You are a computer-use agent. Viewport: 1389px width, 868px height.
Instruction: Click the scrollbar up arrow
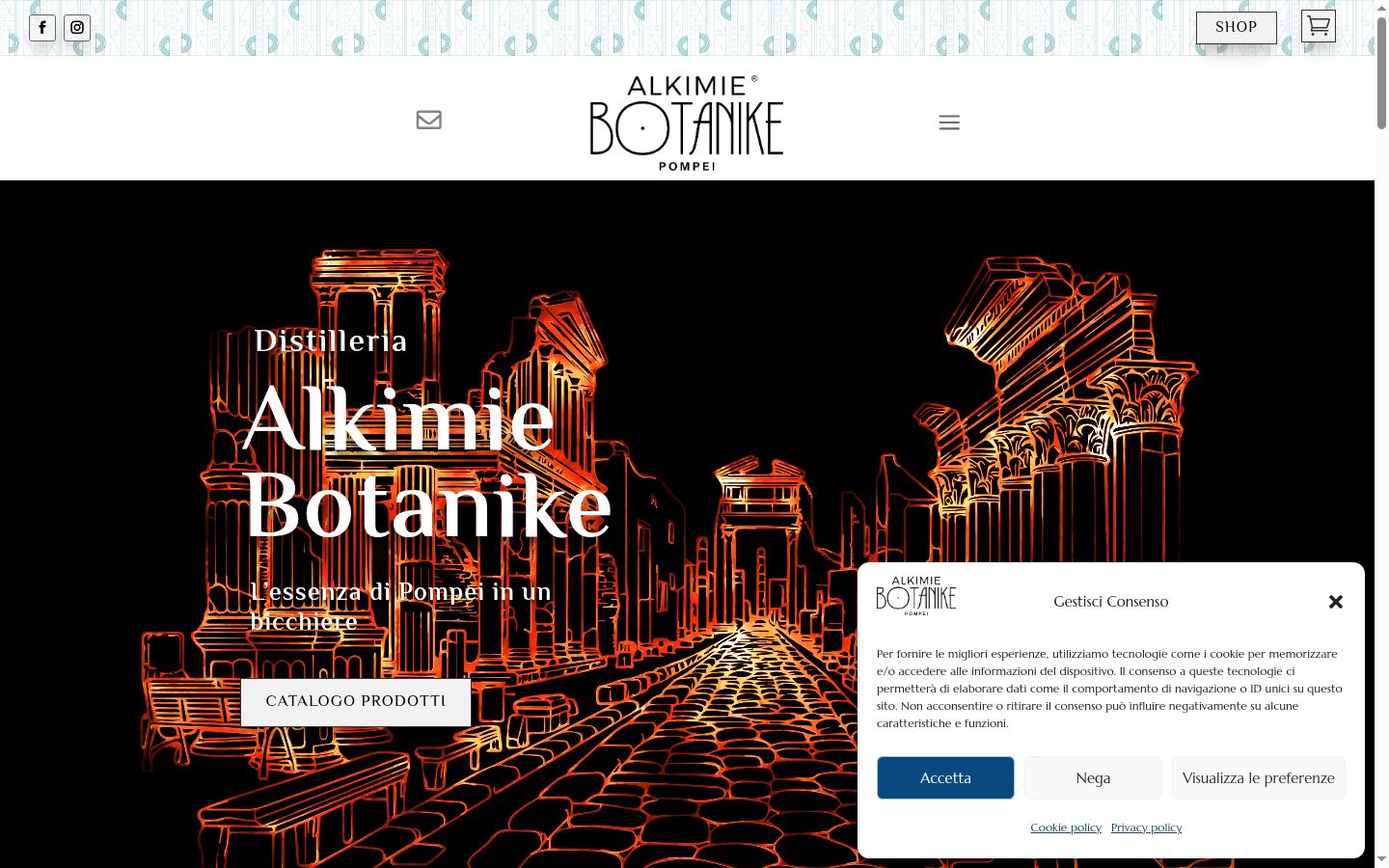1381,8
